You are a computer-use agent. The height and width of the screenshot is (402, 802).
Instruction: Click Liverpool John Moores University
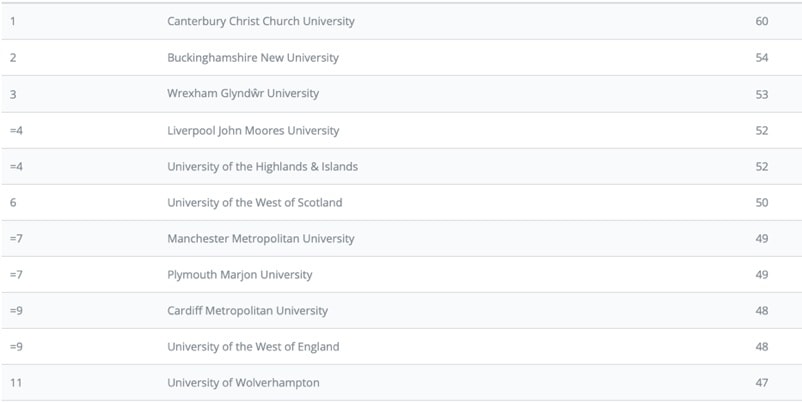point(253,130)
